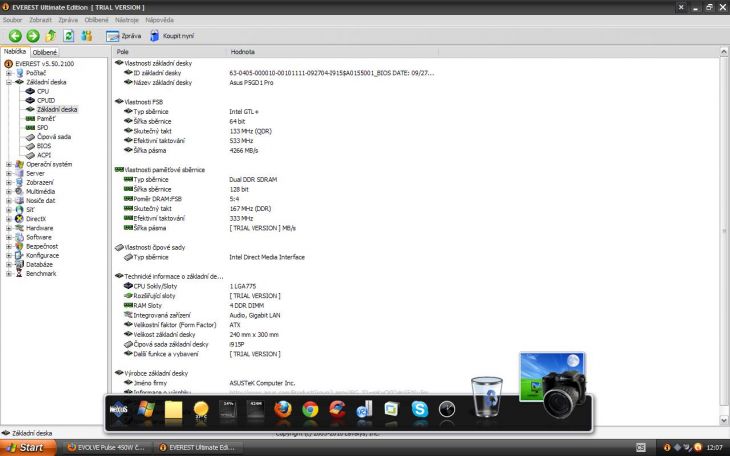Select the Software tree item icon
The width and height of the screenshot is (730, 456).
(19, 237)
